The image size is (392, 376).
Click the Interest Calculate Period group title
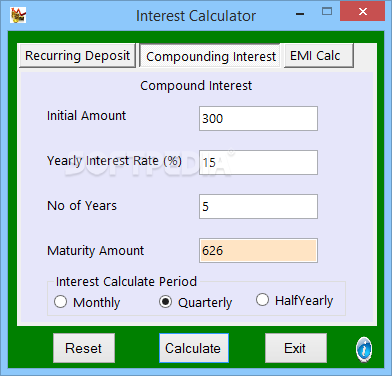[x=126, y=282]
